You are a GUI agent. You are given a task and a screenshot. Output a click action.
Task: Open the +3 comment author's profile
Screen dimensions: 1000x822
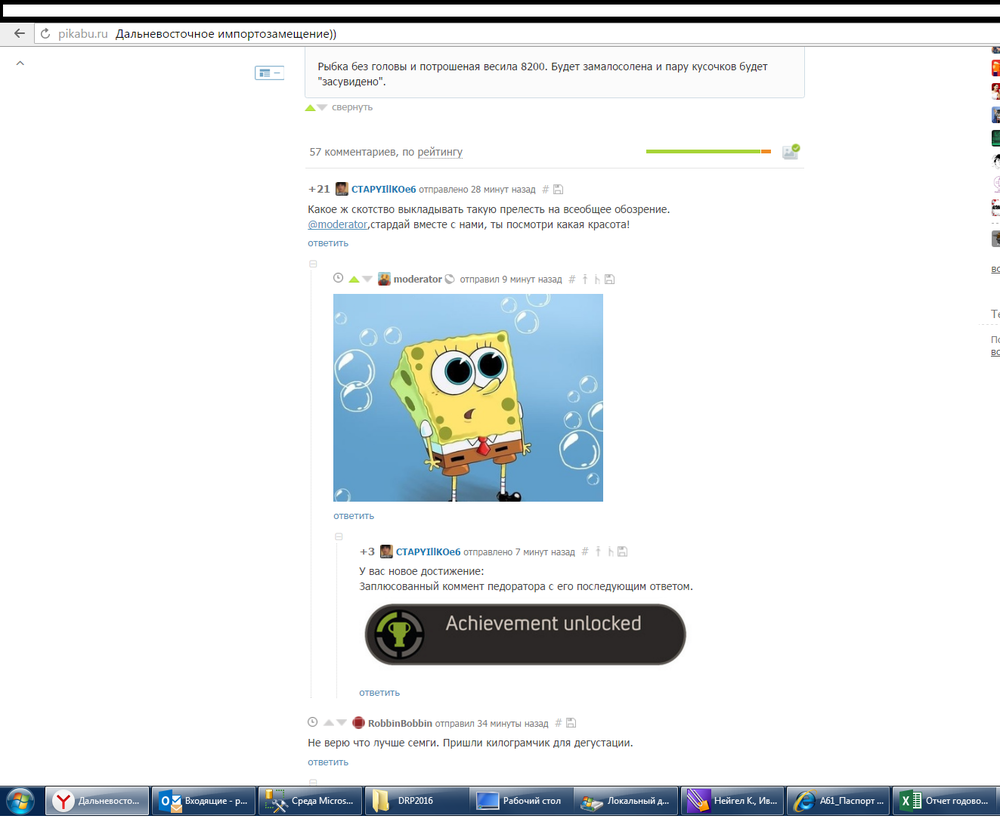(428, 552)
